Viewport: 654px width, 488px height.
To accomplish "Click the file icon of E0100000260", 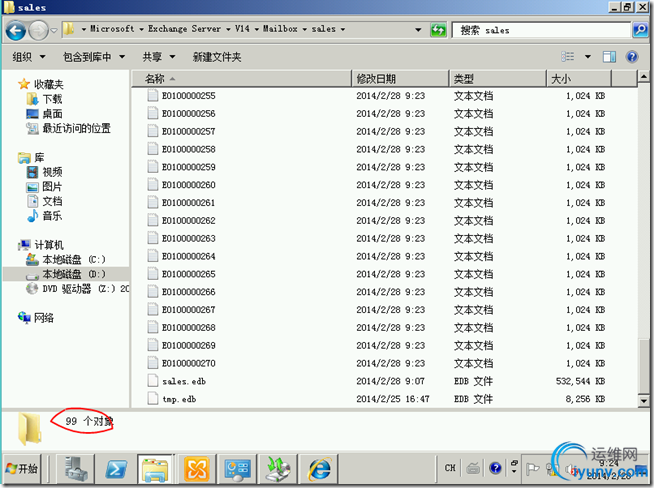I will 153,184.
